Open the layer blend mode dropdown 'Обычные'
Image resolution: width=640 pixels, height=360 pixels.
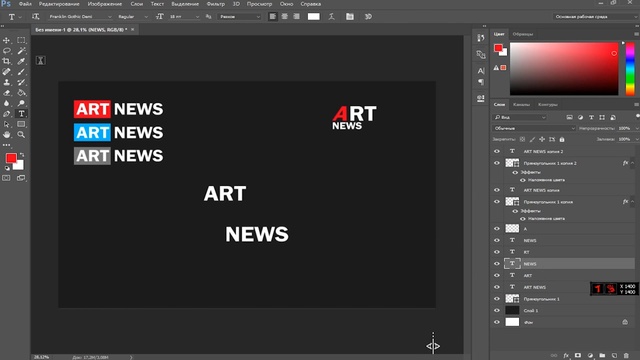534,128
